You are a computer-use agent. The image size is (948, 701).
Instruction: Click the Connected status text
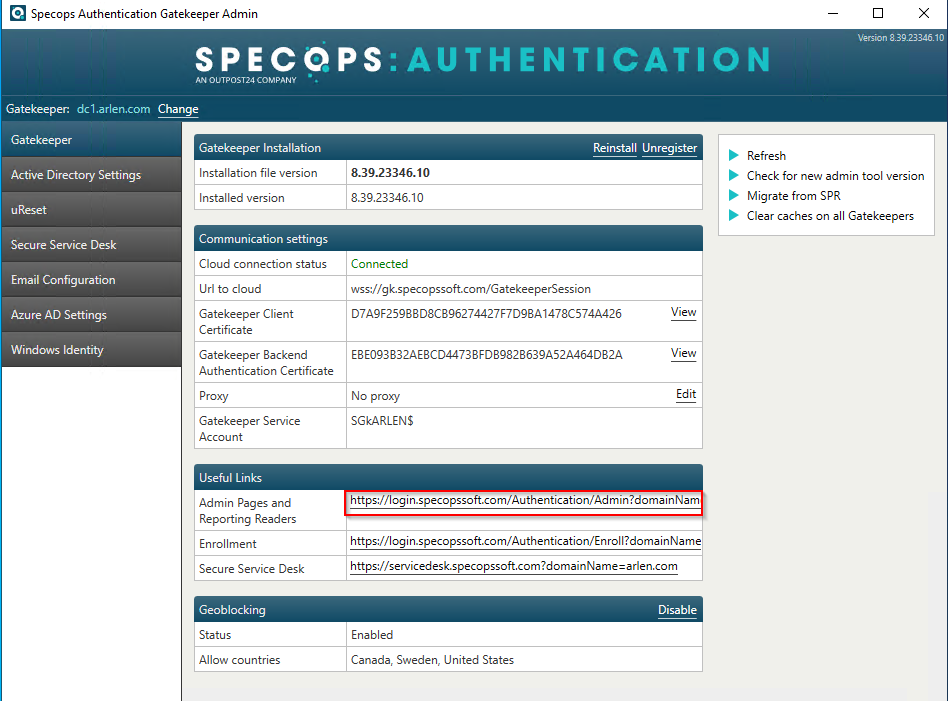point(379,264)
